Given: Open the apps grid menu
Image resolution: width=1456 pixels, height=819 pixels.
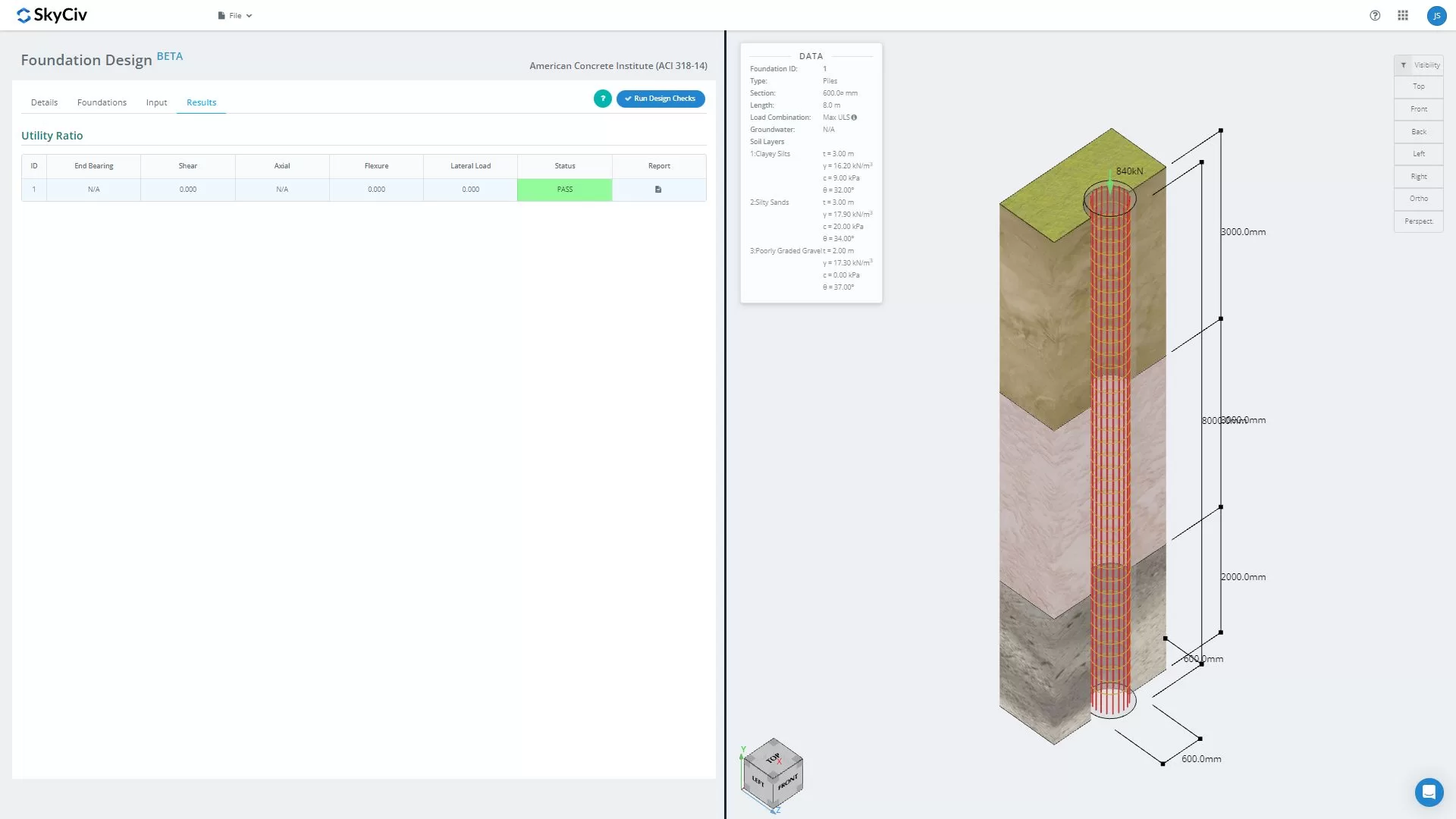Looking at the screenshot, I should (x=1403, y=15).
